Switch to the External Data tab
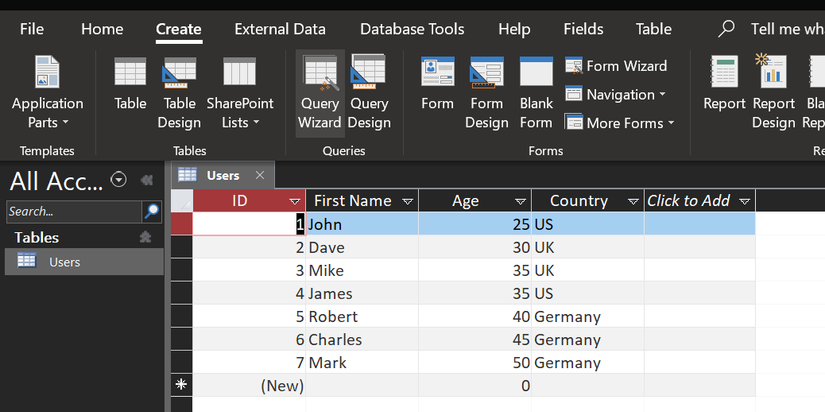Viewport: 825px width, 412px height. pyautogui.click(x=280, y=29)
